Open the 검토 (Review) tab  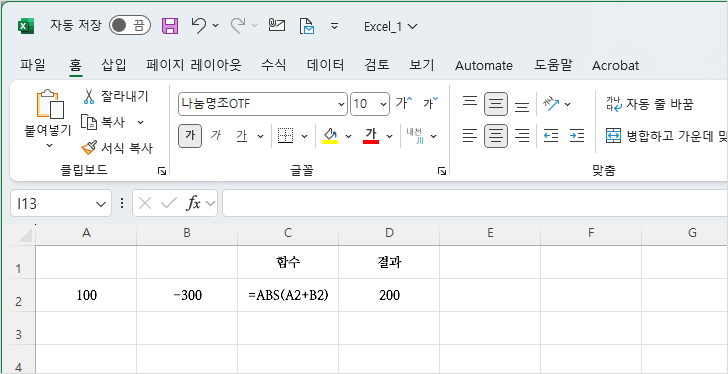pos(377,65)
